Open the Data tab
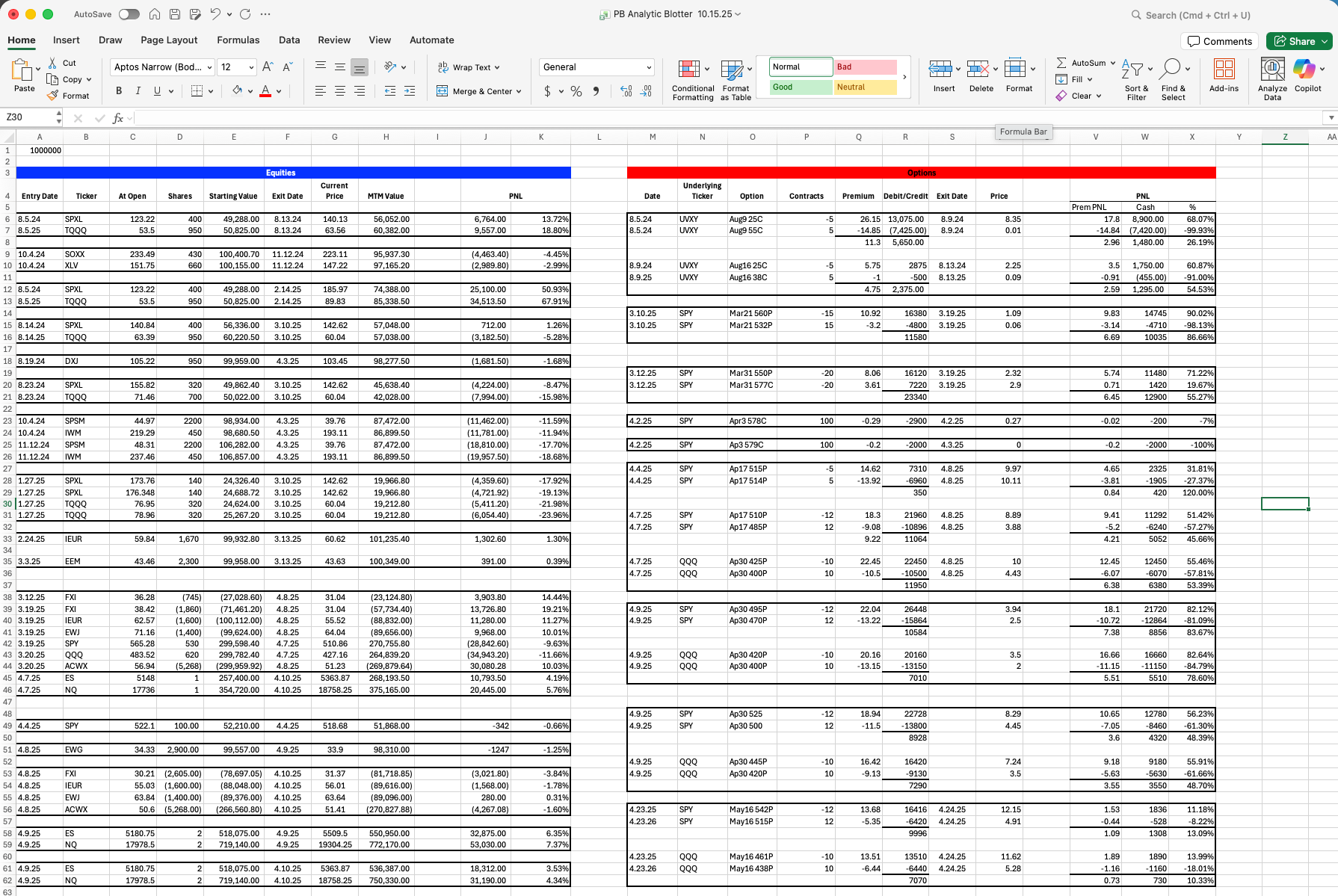 289,40
